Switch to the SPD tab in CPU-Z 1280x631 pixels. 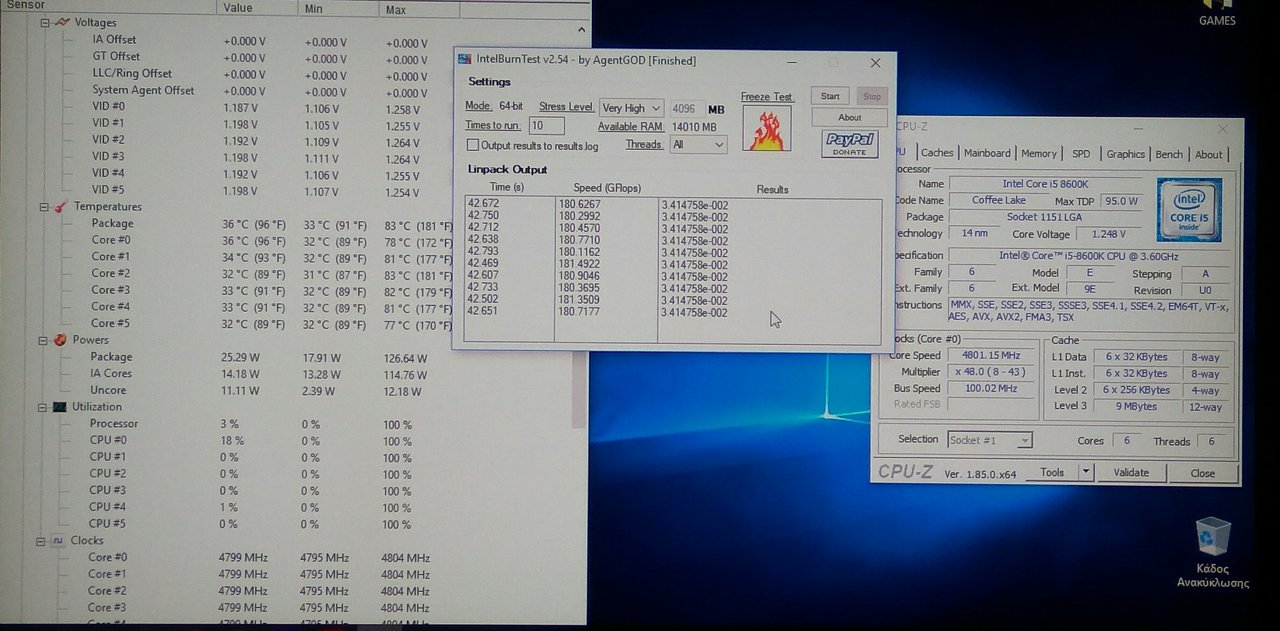point(1081,154)
